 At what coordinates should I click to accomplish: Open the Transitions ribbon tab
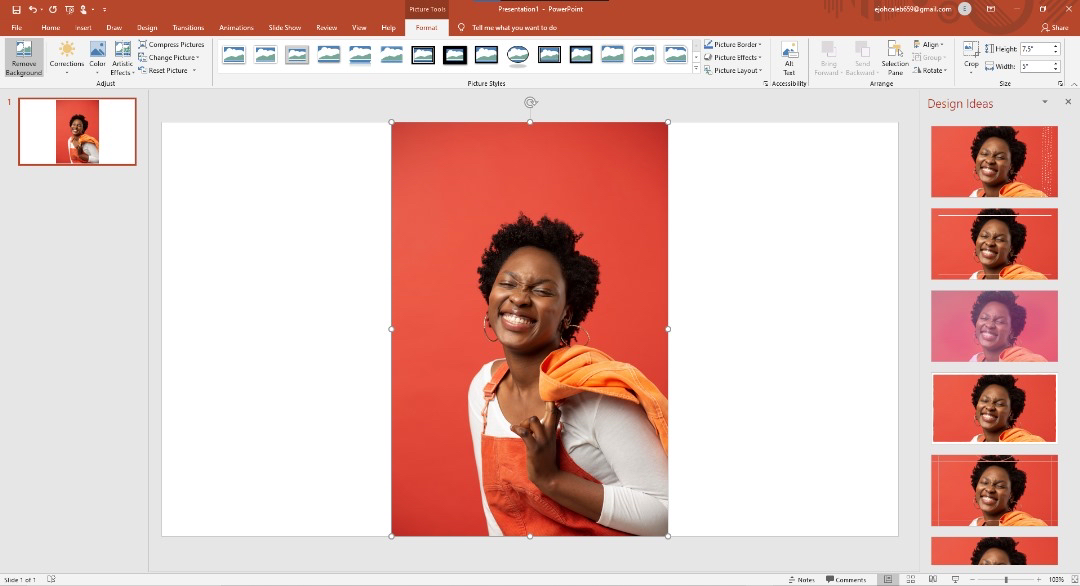[187, 28]
